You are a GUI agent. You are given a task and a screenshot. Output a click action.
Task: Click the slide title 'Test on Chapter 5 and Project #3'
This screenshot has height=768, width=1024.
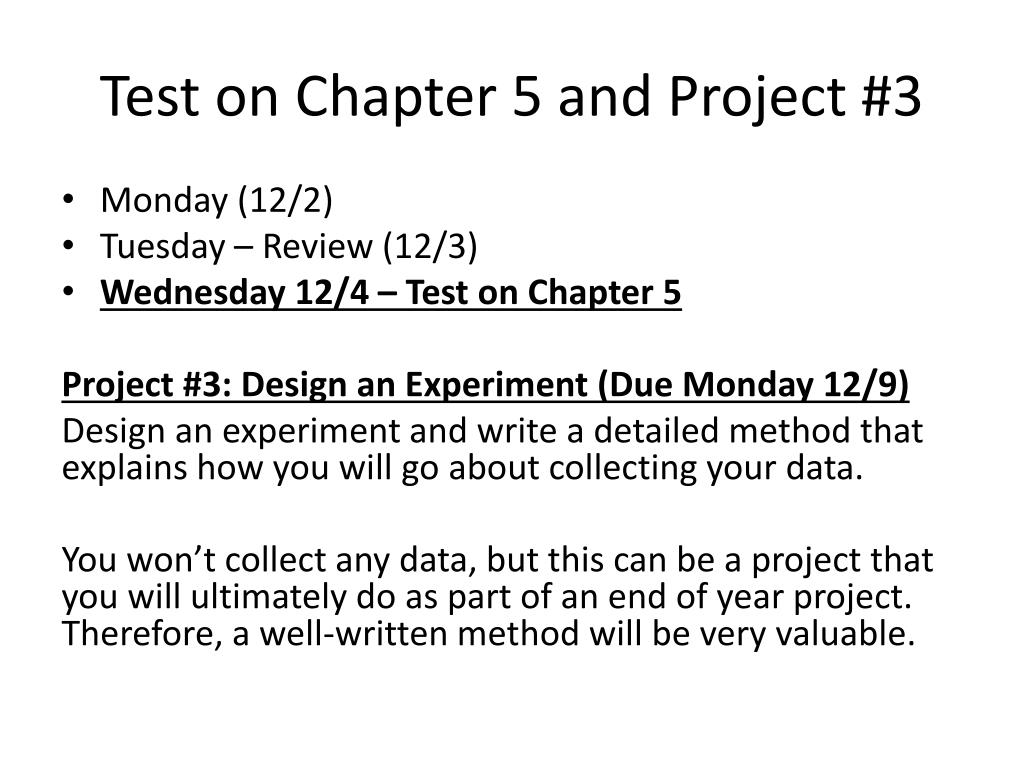pos(511,97)
